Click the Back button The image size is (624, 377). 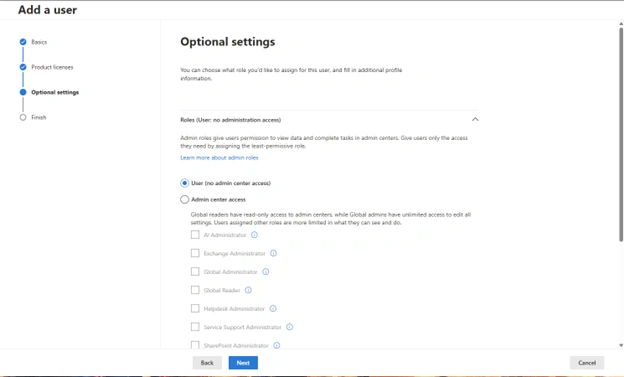[207, 363]
